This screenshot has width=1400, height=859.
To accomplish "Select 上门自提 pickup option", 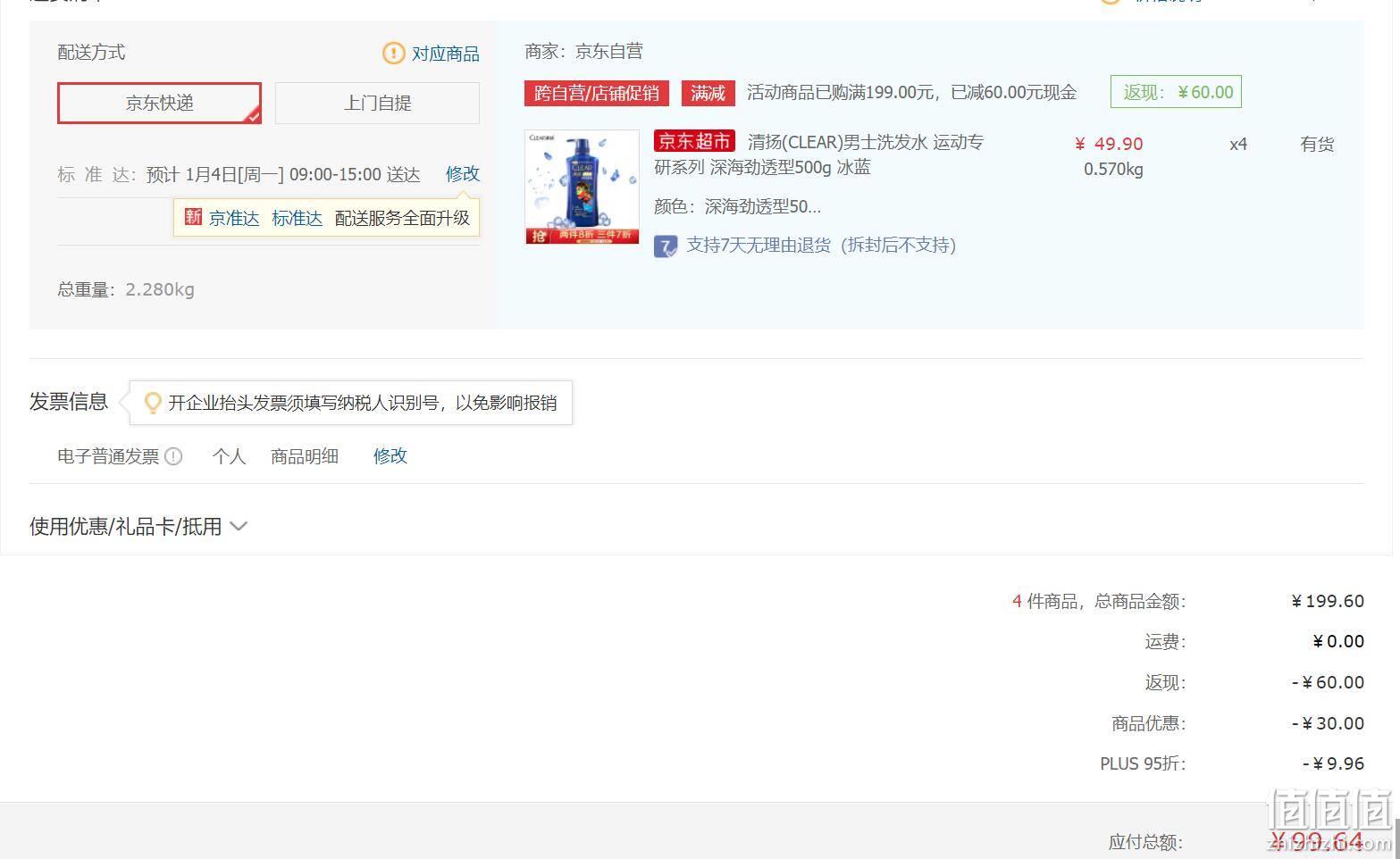I will click(x=377, y=103).
